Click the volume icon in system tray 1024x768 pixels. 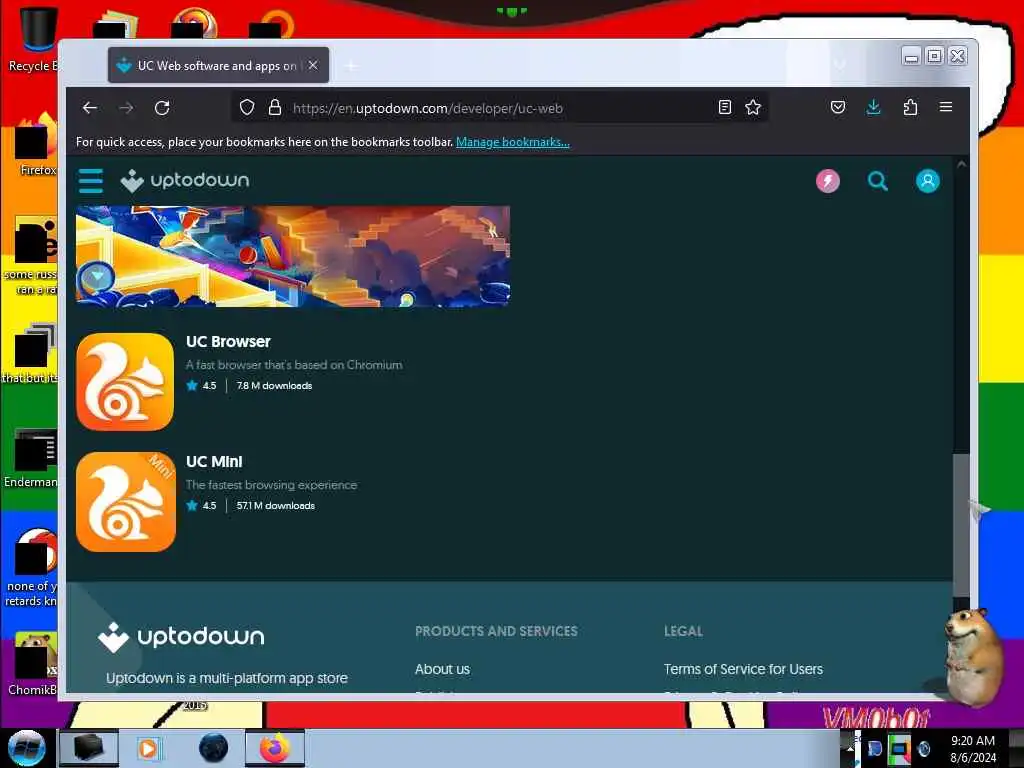coord(923,748)
